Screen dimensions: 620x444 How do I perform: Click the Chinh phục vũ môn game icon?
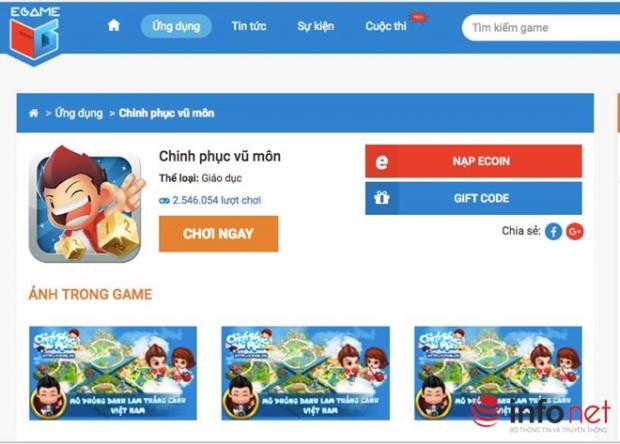[87, 204]
